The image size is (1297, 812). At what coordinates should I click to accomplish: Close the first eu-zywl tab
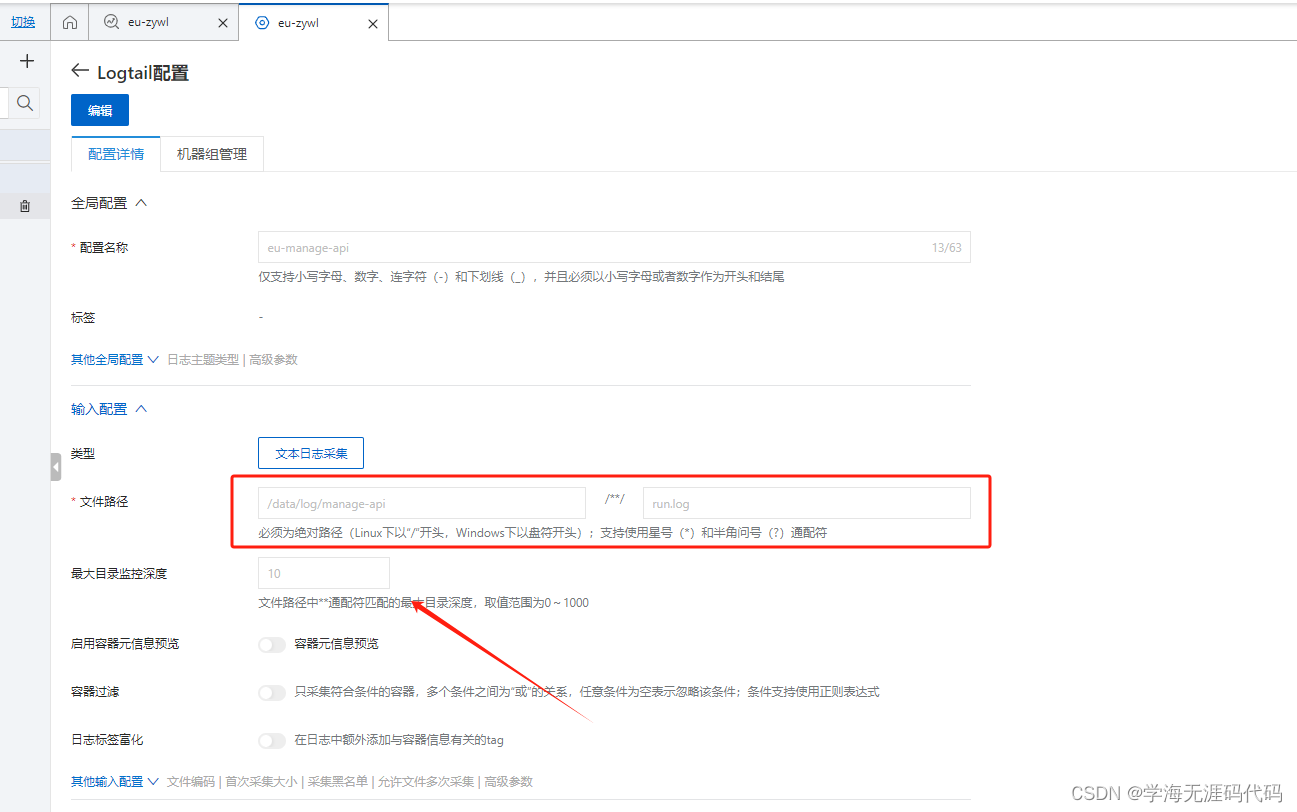coord(222,23)
